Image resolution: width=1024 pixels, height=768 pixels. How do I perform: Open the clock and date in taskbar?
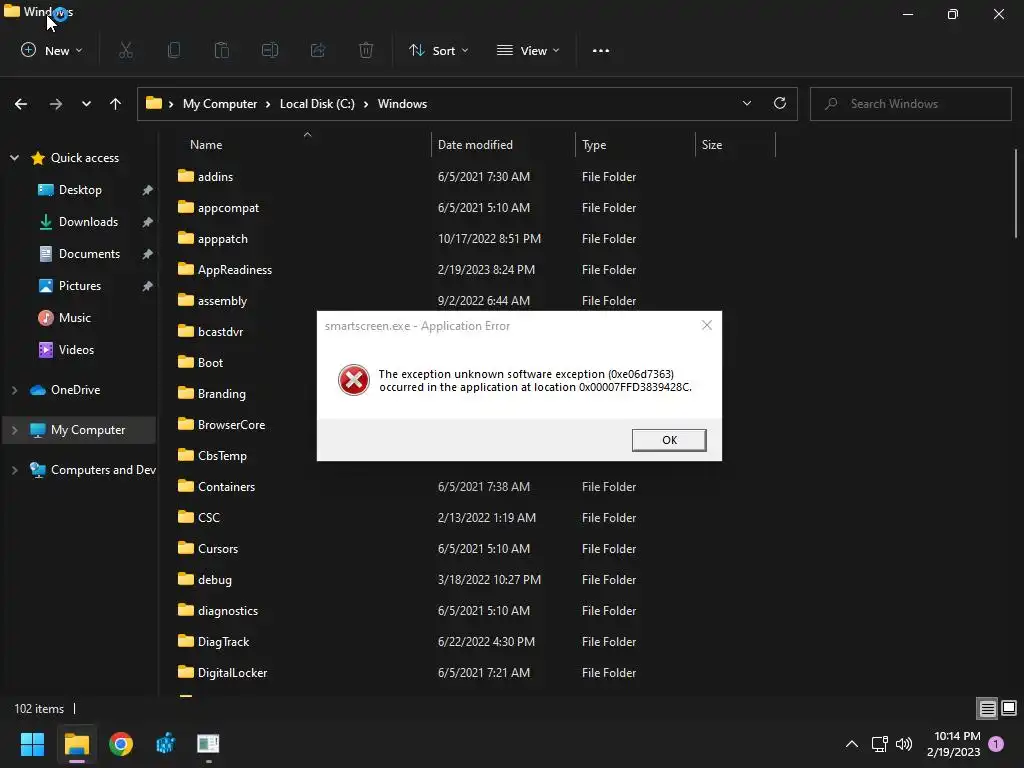(954, 744)
